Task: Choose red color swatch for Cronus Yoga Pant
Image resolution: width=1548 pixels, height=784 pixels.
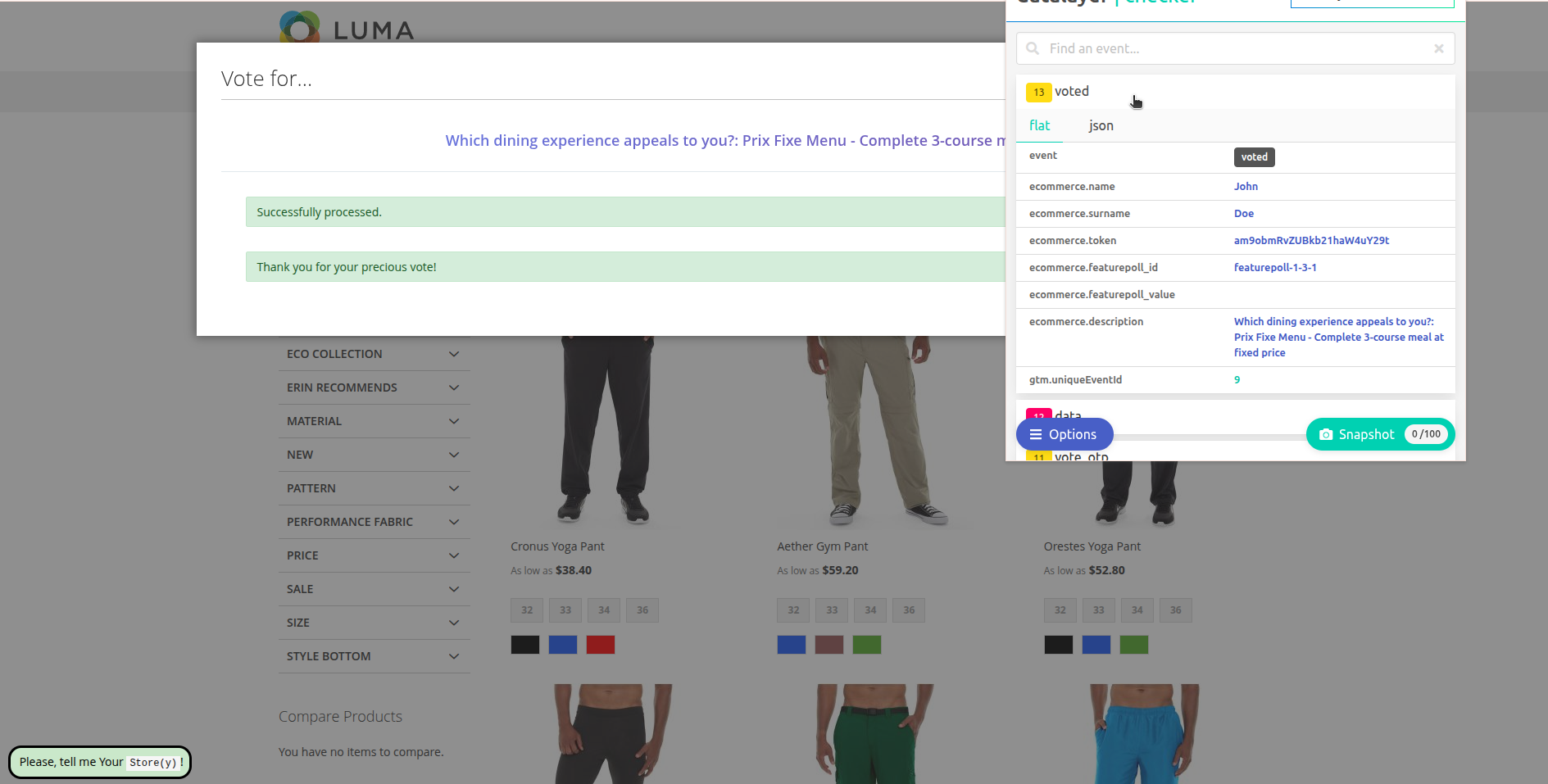Action: point(601,645)
